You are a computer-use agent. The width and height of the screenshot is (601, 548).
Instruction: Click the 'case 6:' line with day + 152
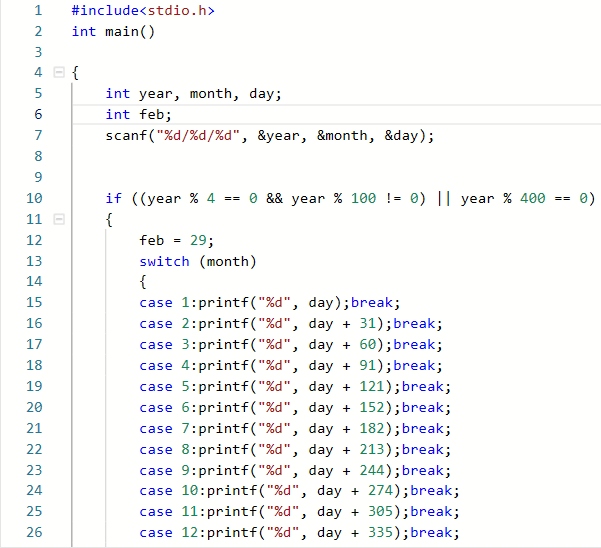click(x=295, y=407)
